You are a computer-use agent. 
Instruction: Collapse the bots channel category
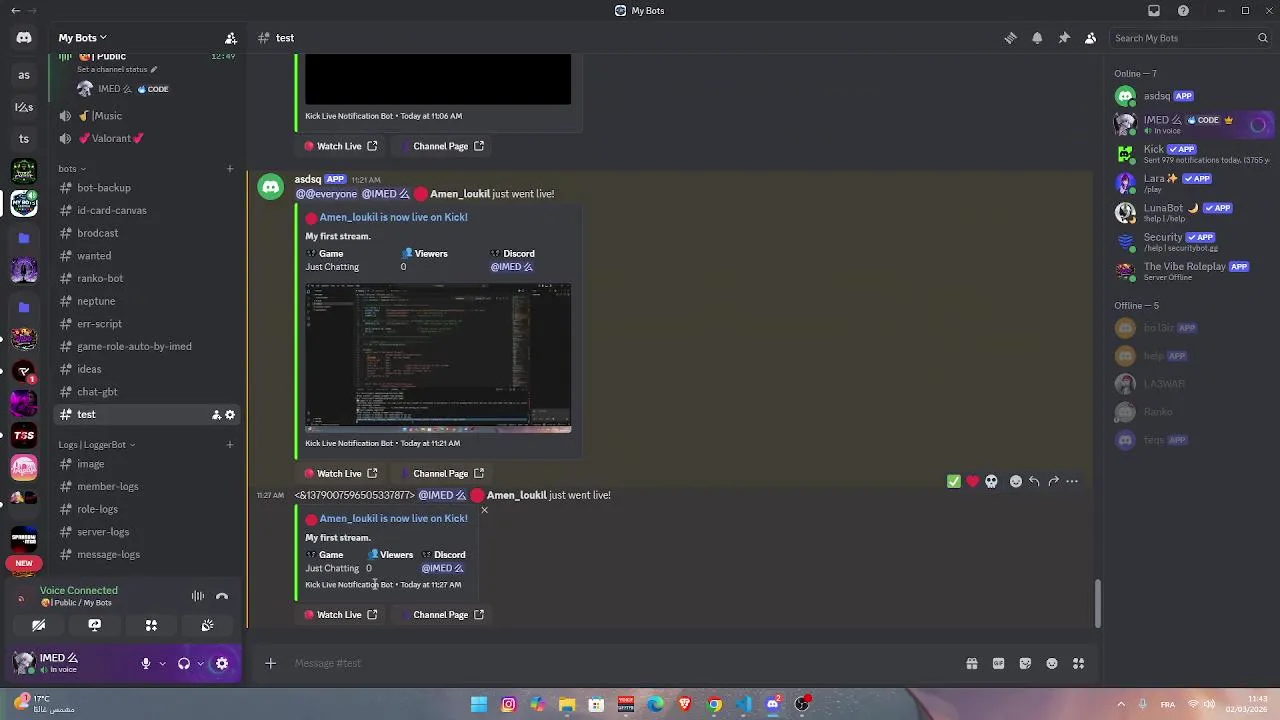(x=72, y=168)
